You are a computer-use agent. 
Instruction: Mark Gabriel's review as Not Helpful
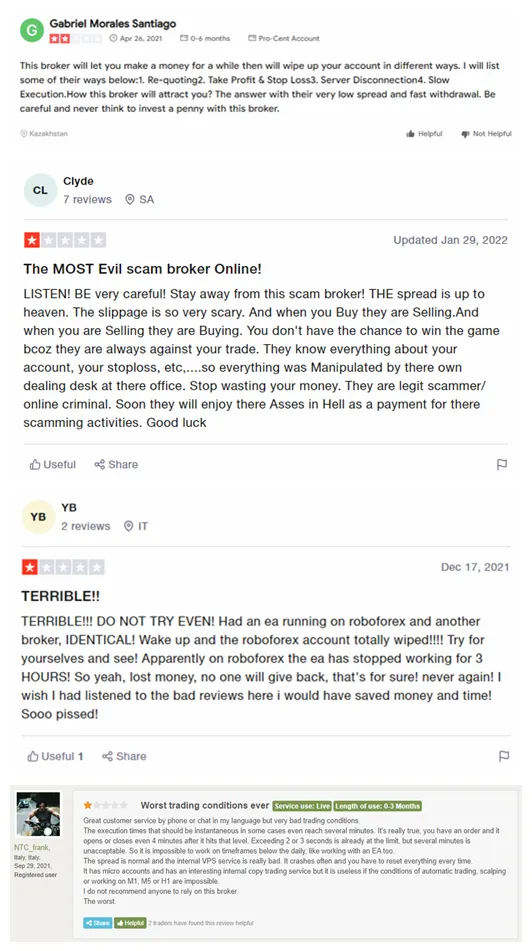pyautogui.click(x=486, y=133)
